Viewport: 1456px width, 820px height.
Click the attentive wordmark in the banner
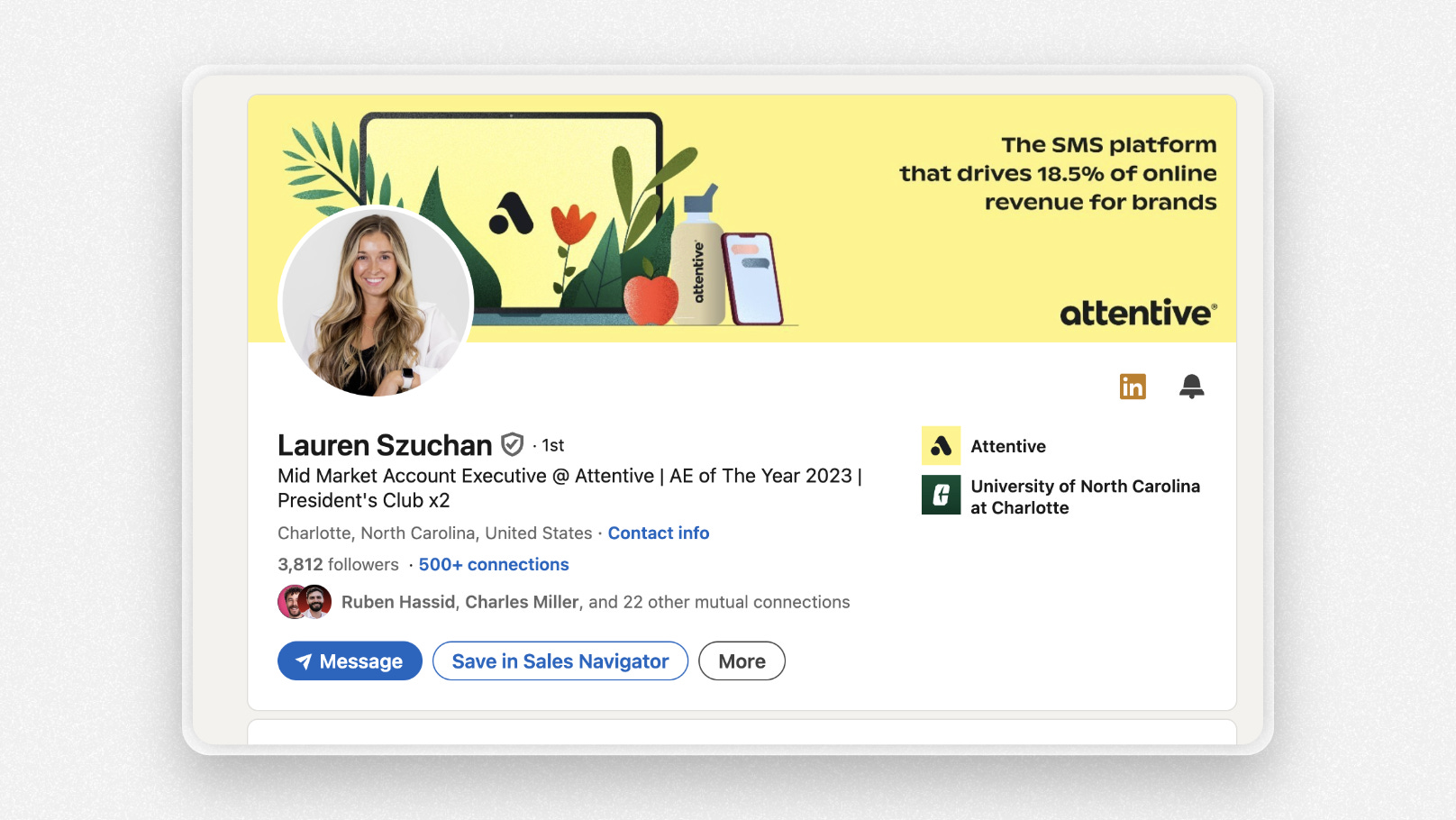(x=1139, y=314)
